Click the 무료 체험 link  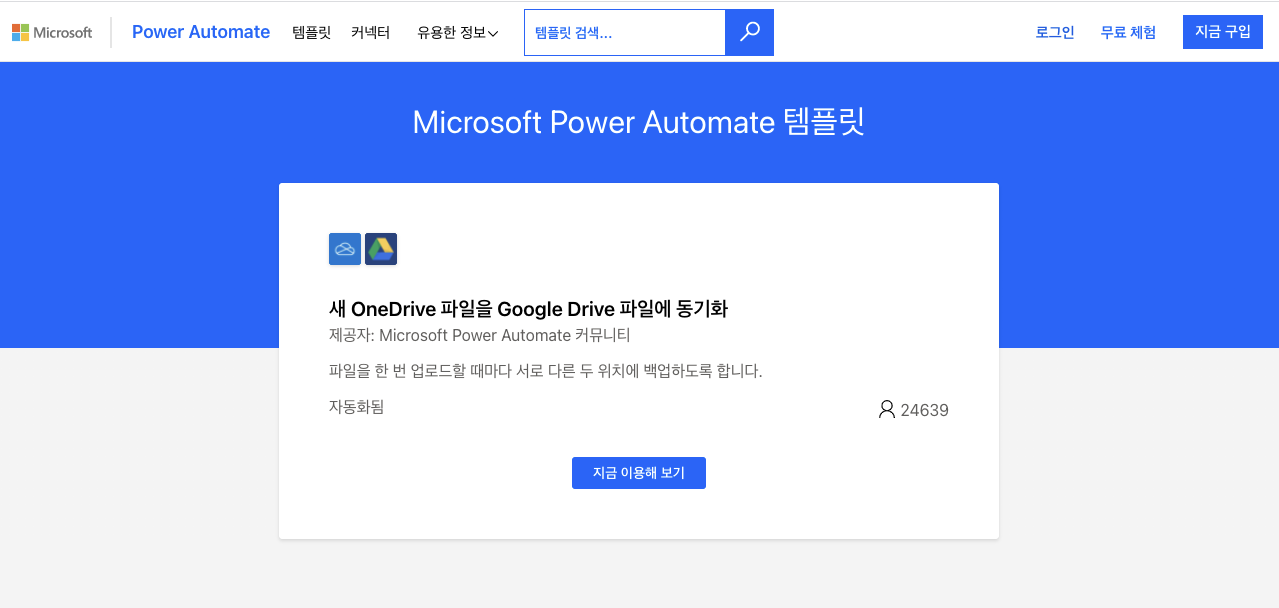[x=1128, y=32]
